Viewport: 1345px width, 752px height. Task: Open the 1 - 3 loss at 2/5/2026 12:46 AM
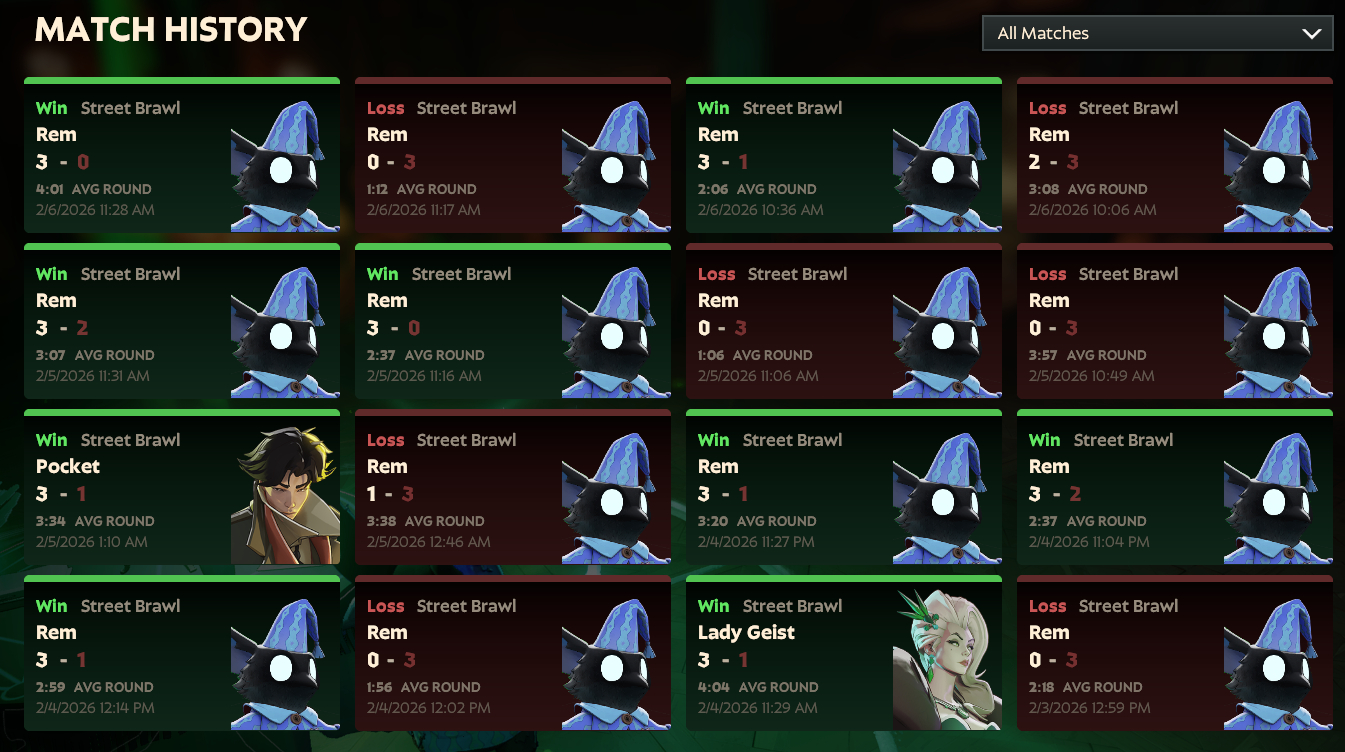pyautogui.click(x=513, y=487)
